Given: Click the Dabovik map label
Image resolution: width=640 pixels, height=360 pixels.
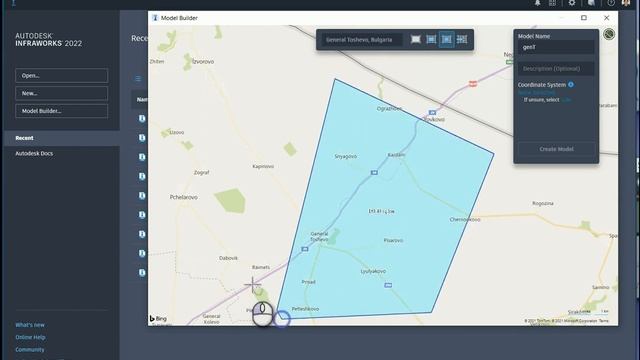Looking at the screenshot, I should click(x=228, y=258).
